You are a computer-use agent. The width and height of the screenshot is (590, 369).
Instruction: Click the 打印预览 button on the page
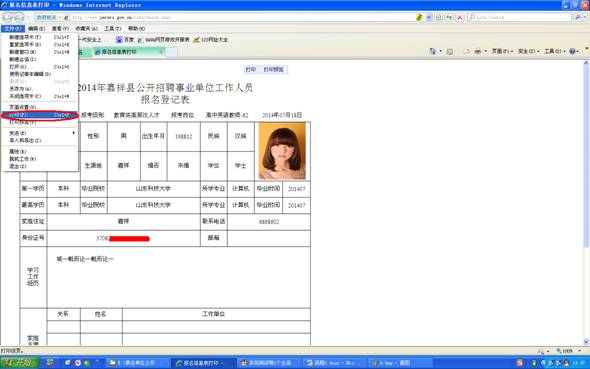tap(274, 70)
